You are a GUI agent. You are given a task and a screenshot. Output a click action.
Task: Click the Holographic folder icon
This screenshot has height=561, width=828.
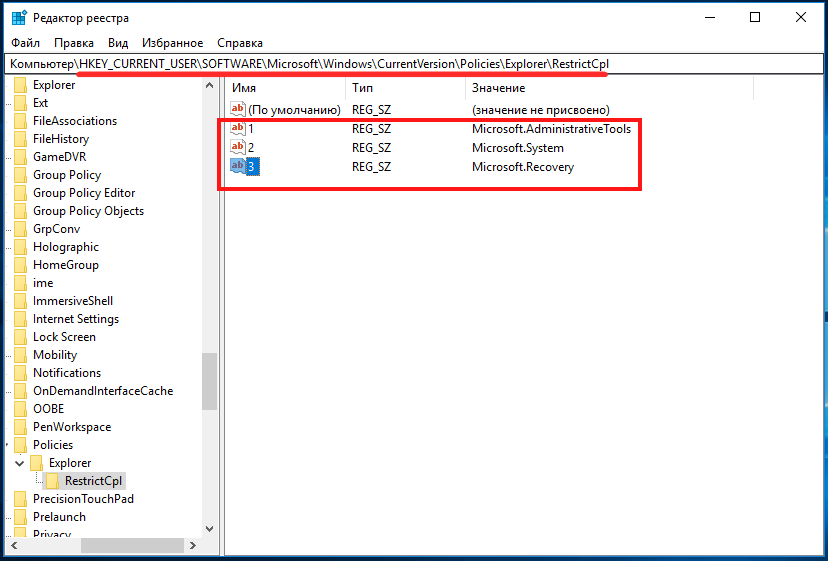(x=21, y=247)
